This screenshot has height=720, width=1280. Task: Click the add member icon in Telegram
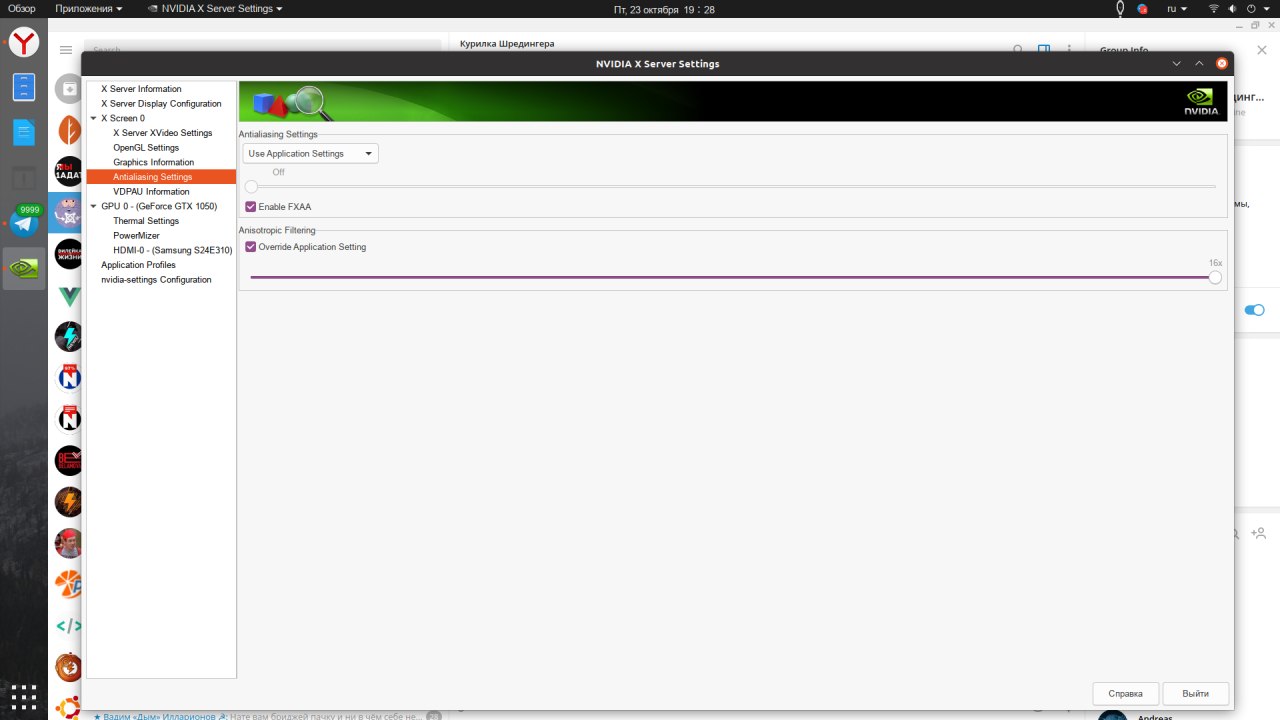(x=1258, y=534)
